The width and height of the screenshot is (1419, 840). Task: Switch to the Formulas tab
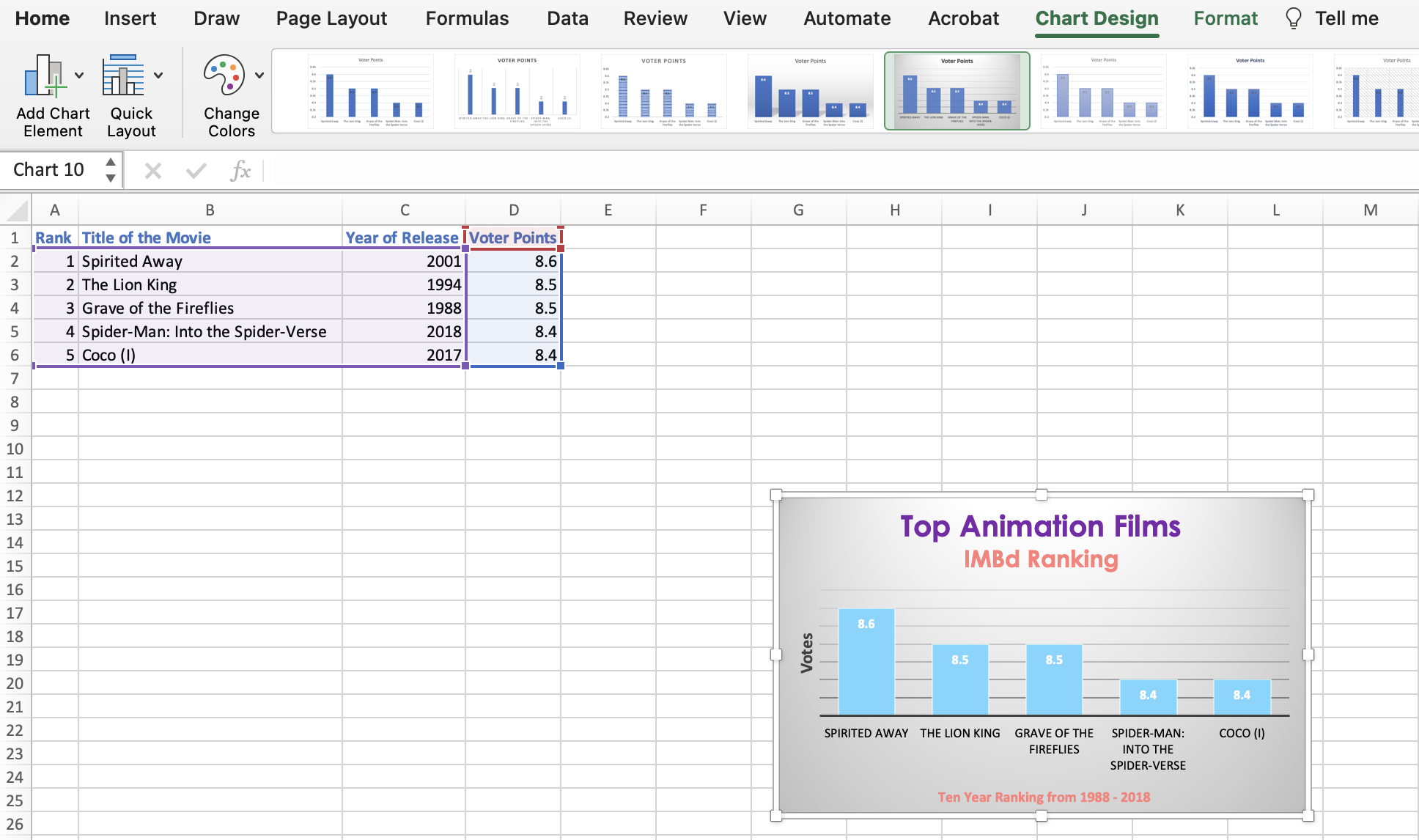point(467,18)
